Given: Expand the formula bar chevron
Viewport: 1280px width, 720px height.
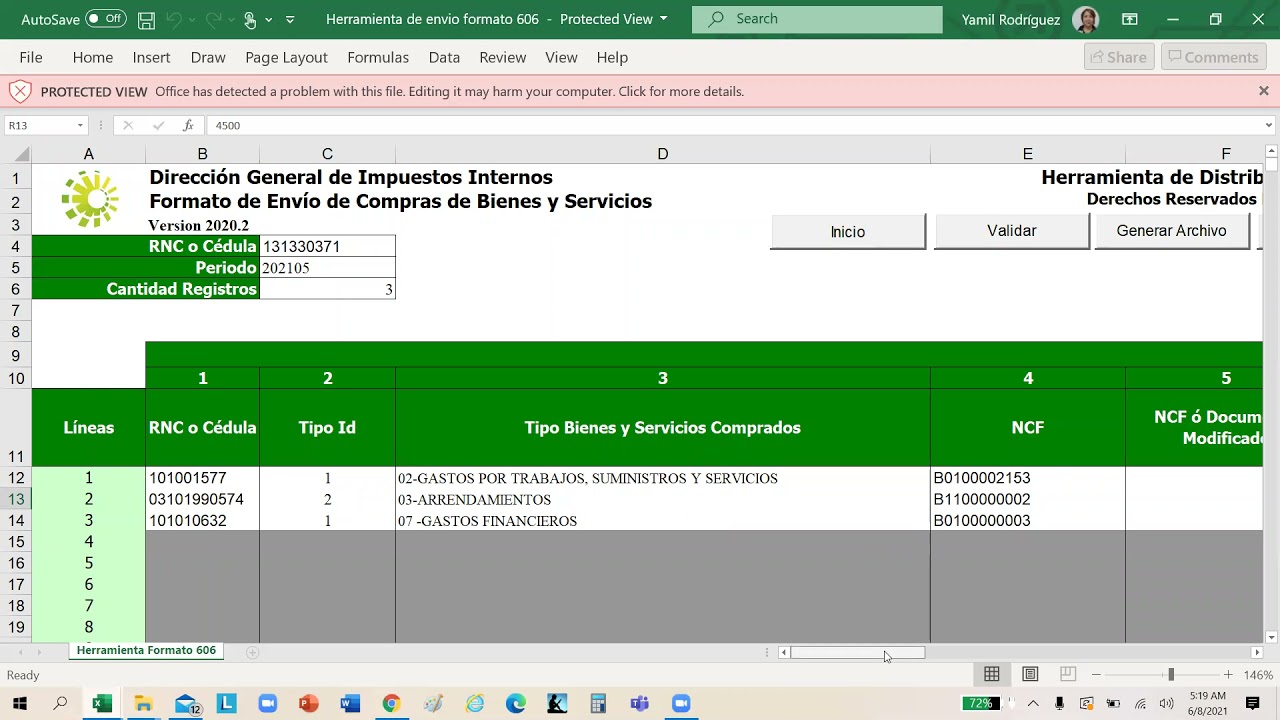Looking at the screenshot, I should [1269, 125].
